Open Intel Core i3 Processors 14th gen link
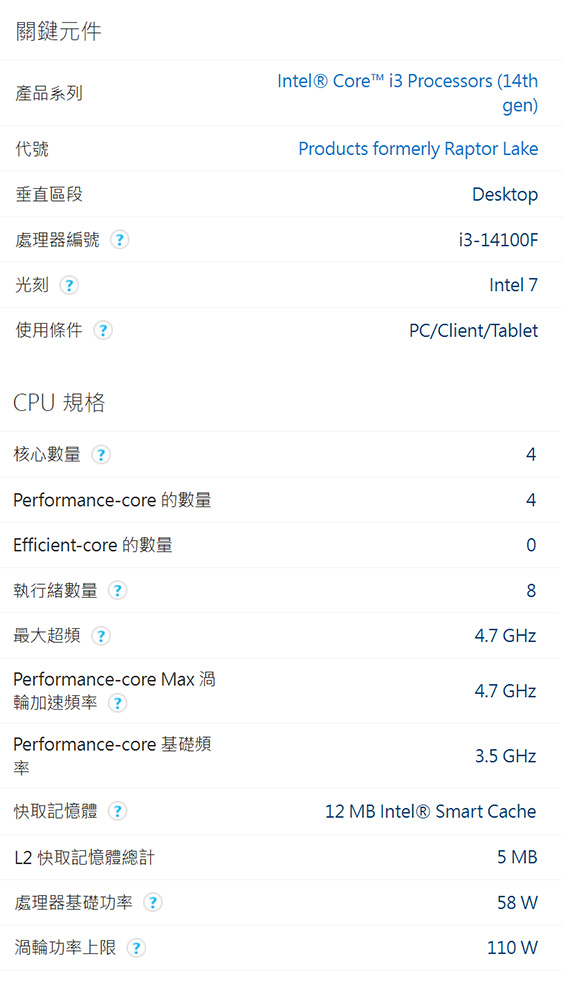This screenshot has width=570, height=992. (407, 93)
